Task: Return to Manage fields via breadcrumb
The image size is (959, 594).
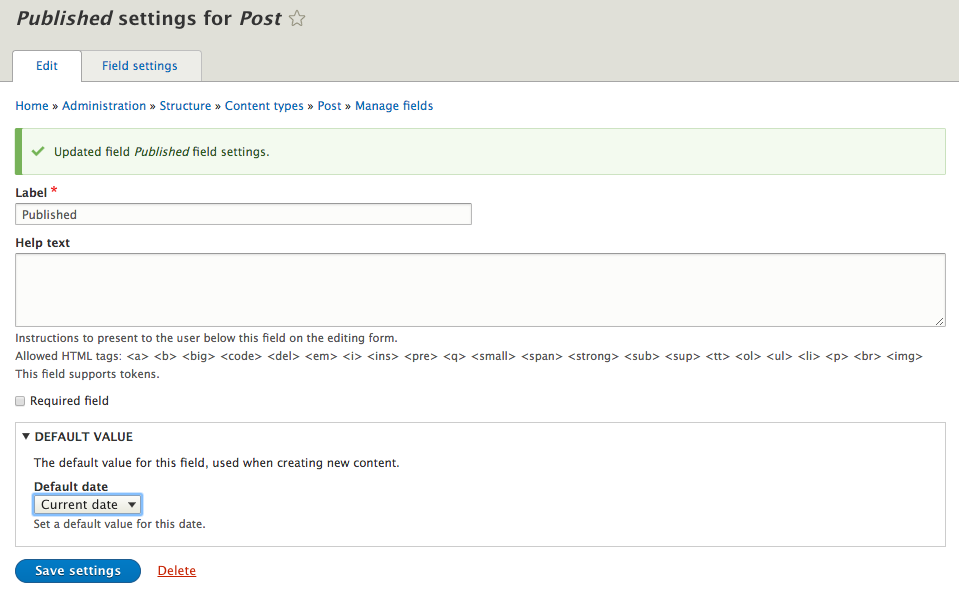Action: (394, 106)
